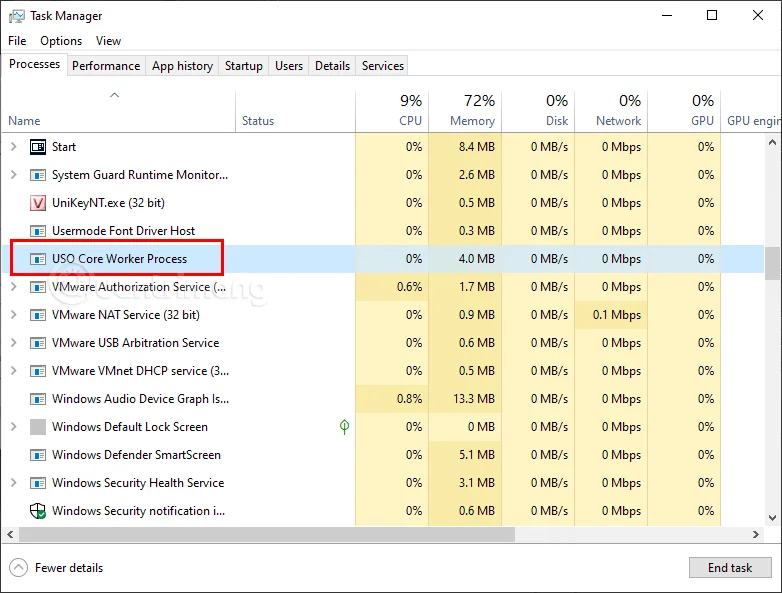Viewport: 782px width, 593px height.
Task: Click the VMware VMnet DHCP service icon
Action: (38, 371)
